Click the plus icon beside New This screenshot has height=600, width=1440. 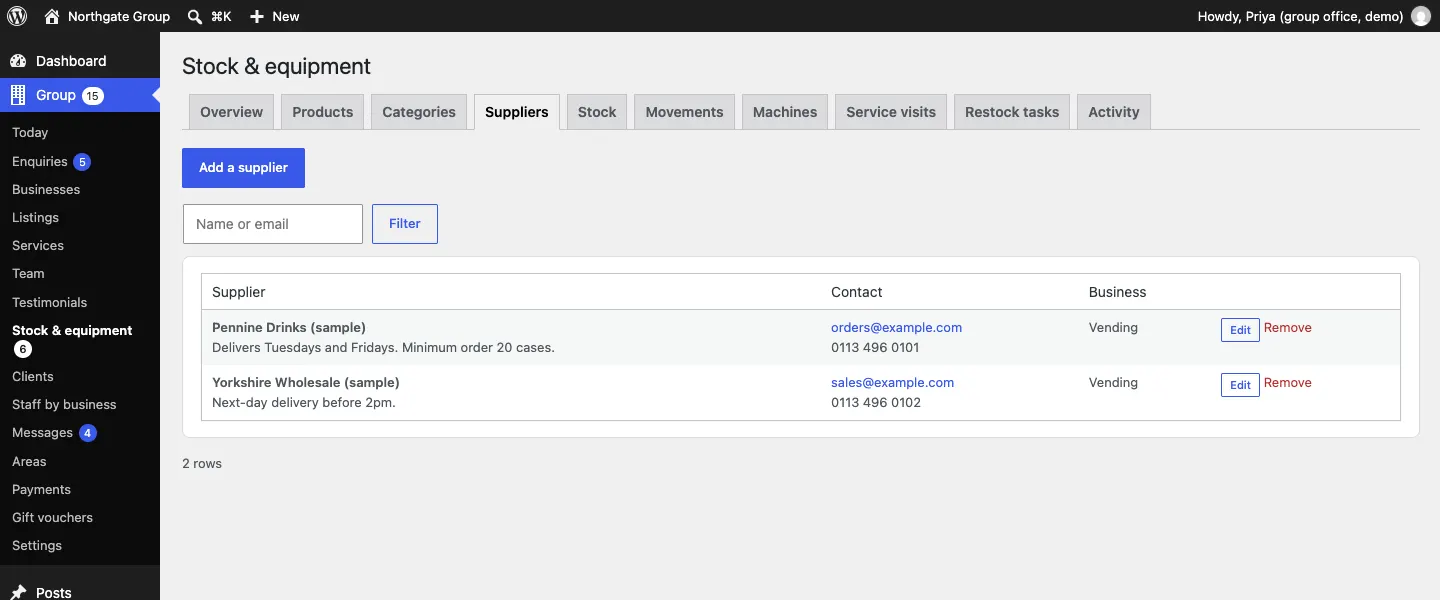coord(257,16)
